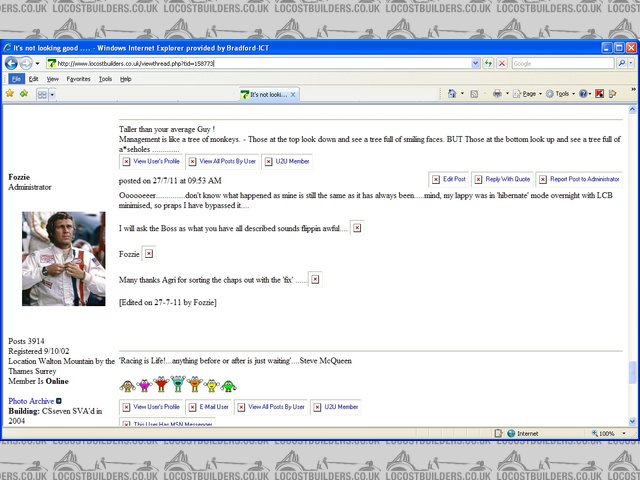The width and height of the screenshot is (640, 480).
Task: Open the Favorites Center star icon
Action: [9, 94]
